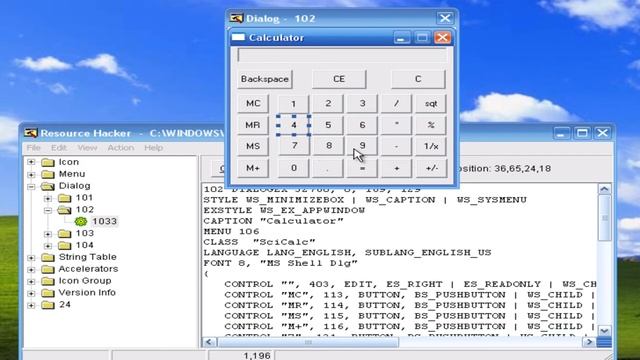Expand the Version Info tree node
Viewport: 640px width, 360px height.
31,293
